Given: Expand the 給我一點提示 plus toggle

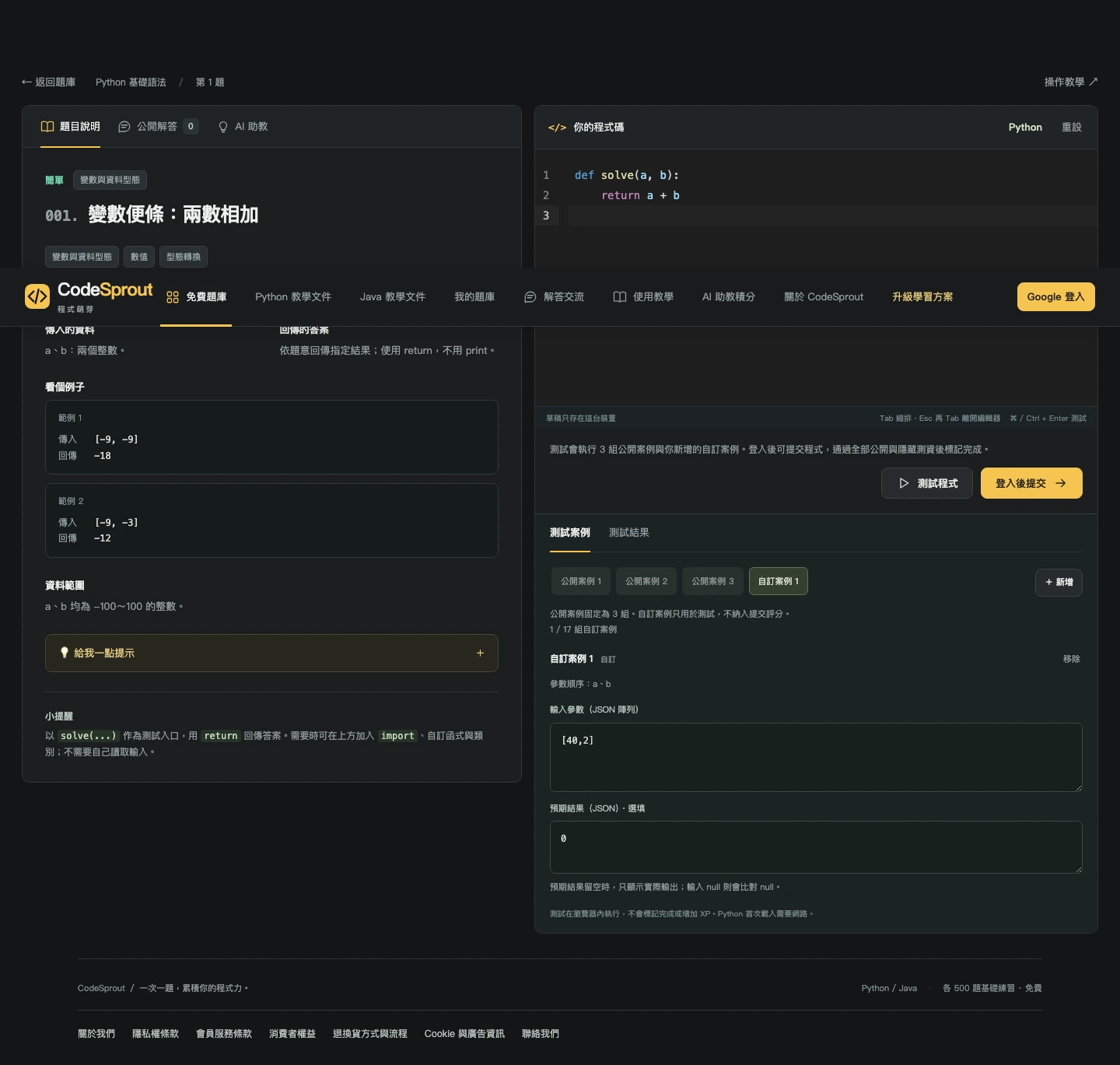Looking at the screenshot, I should [x=480, y=653].
